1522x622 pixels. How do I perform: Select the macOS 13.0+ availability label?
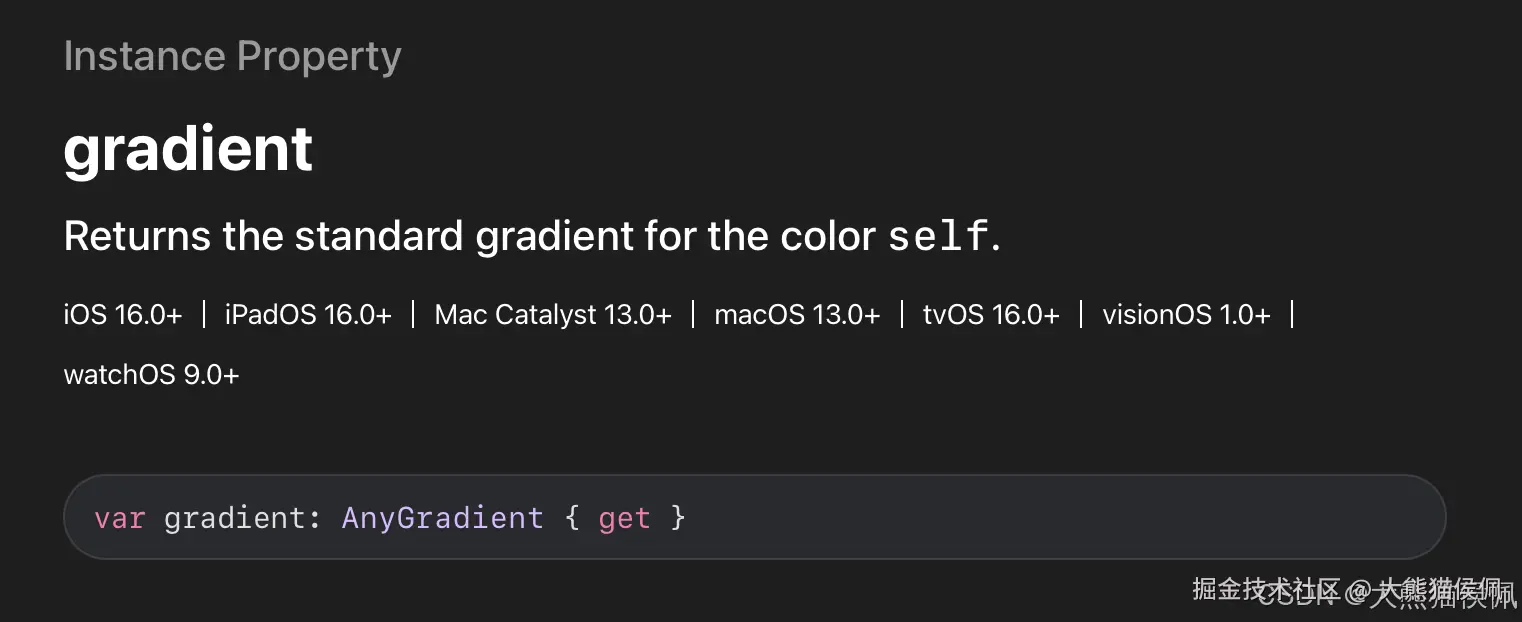[797, 315]
